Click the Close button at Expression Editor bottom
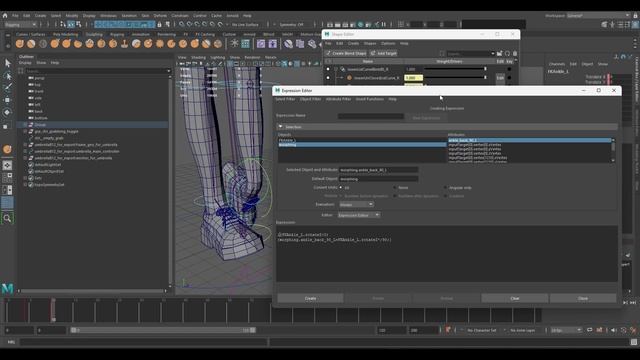 click(x=583, y=298)
